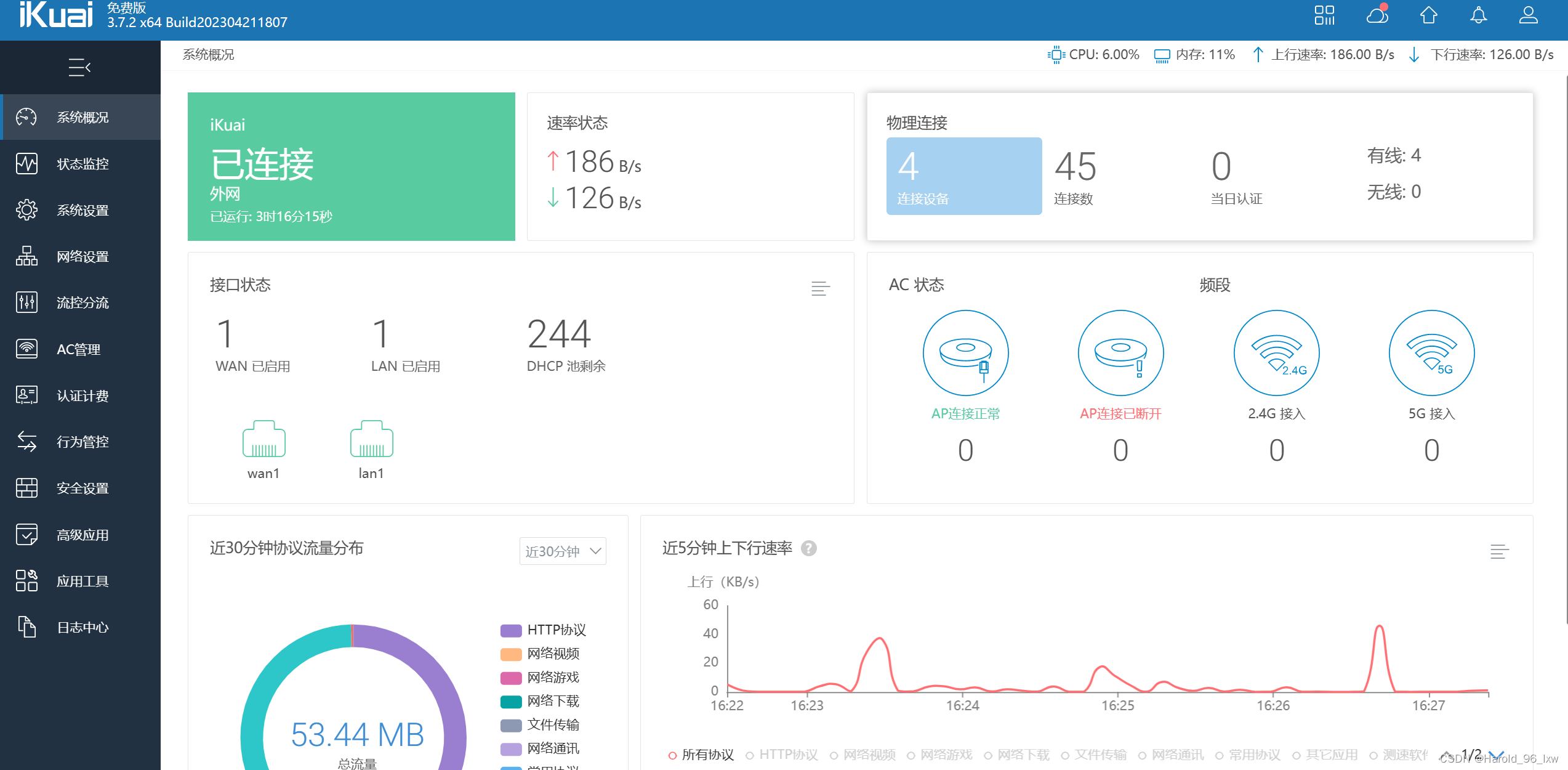This screenshot has height=770, width=1568.
Task: Click the HTTP协议 purple swatch in donut legend
Action: 511,630
